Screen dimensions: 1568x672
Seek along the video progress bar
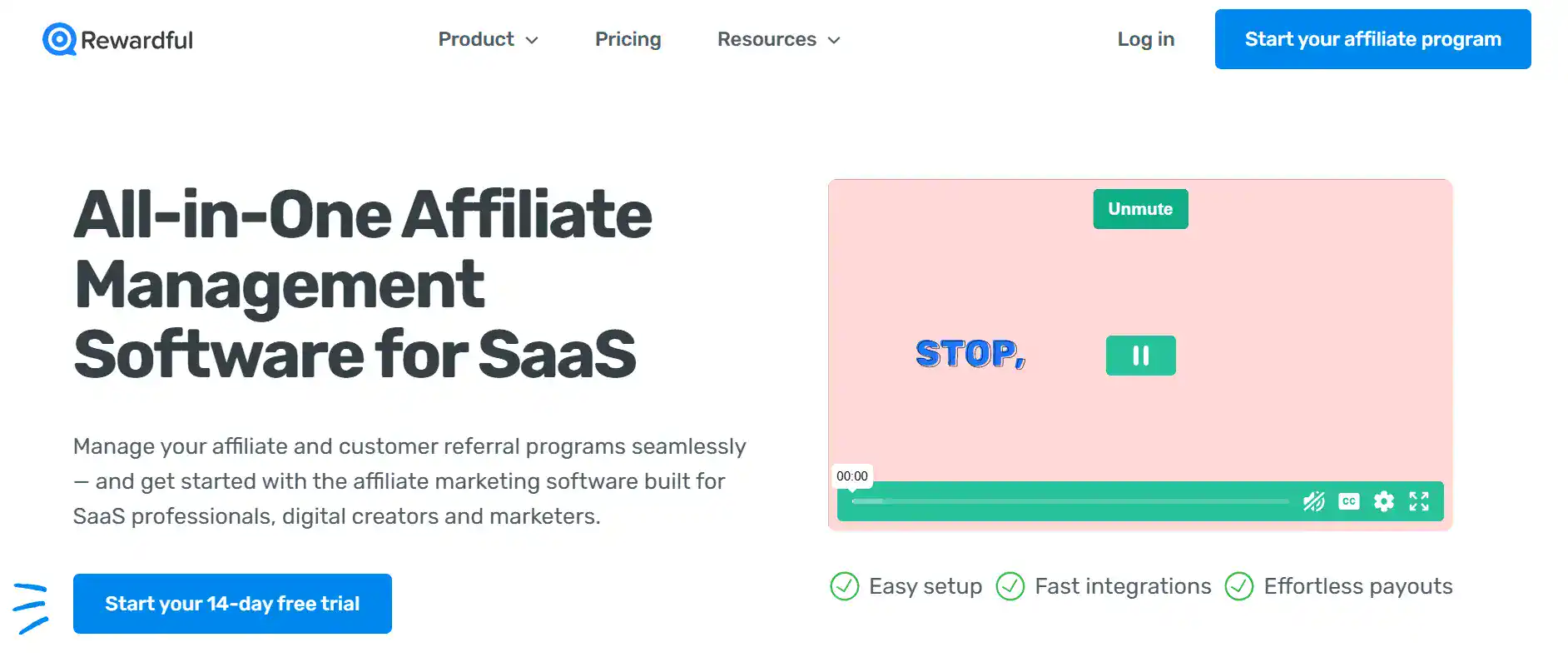coord(1069,501)
